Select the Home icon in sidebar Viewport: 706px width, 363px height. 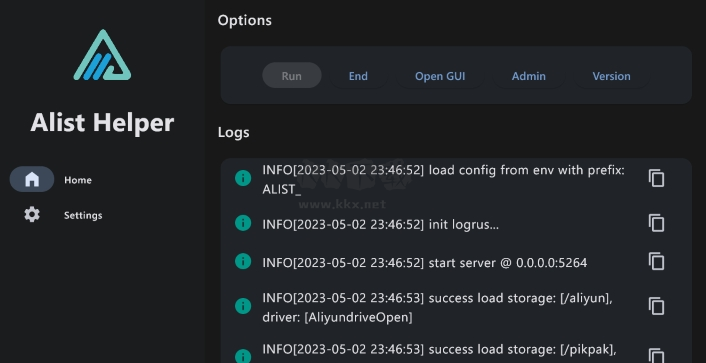click(x=32, y=179)
